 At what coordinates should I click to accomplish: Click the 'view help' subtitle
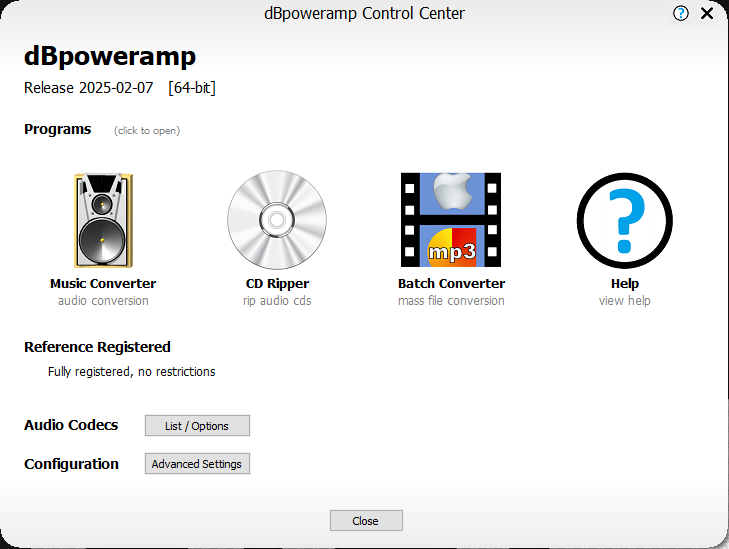[x=625, y=301]
